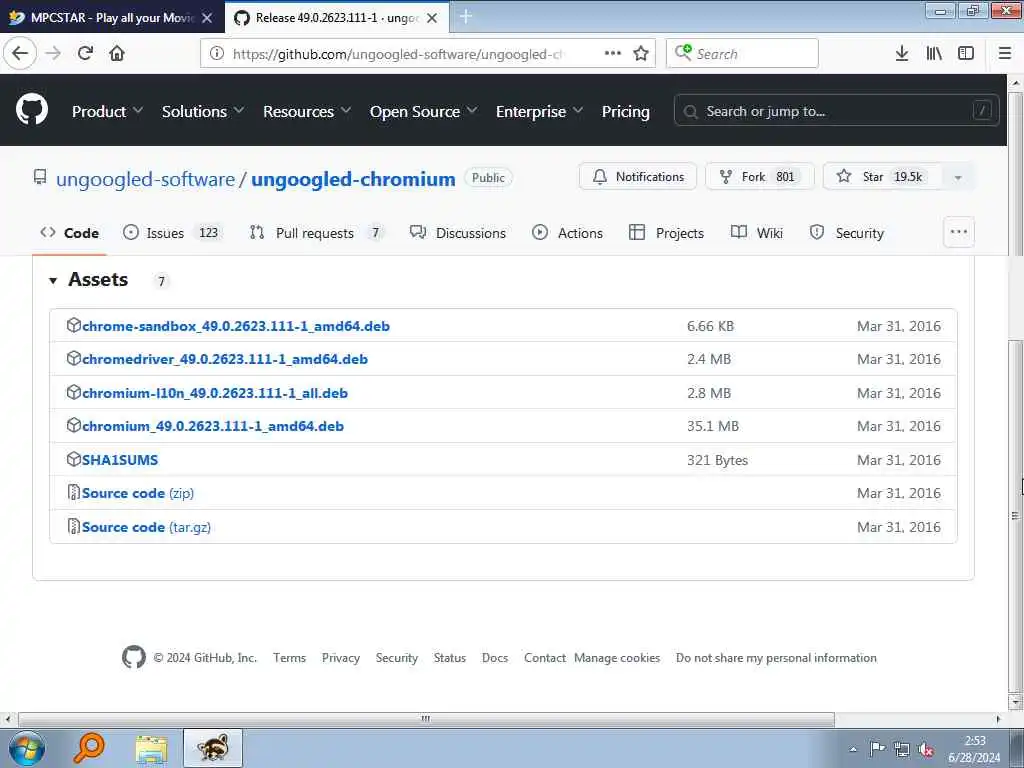Expand the Solutions menu
This screenshot has width=1024, height=768.
click(x=202, y=112)
